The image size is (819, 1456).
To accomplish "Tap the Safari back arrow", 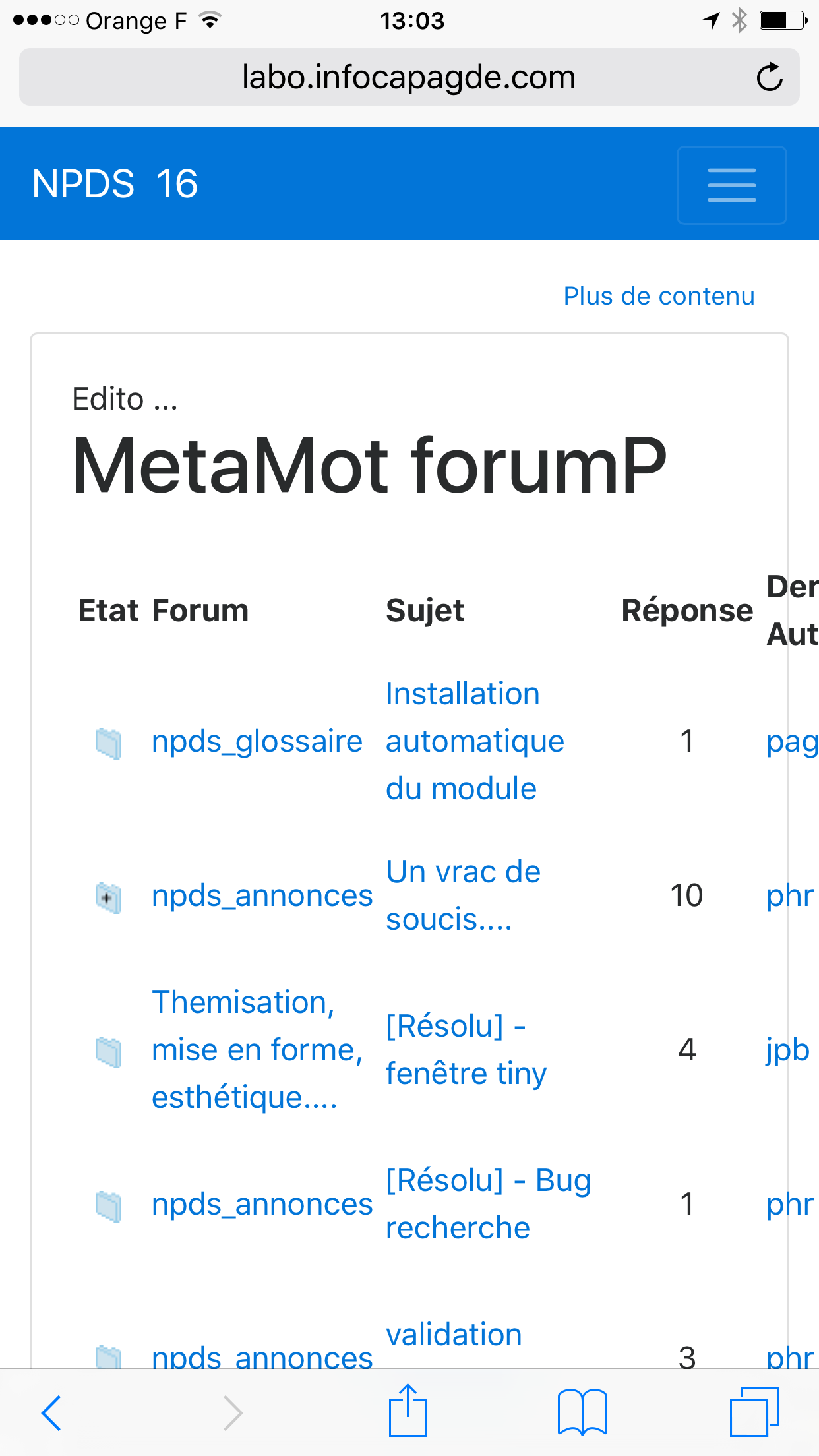I will 51,1412.
